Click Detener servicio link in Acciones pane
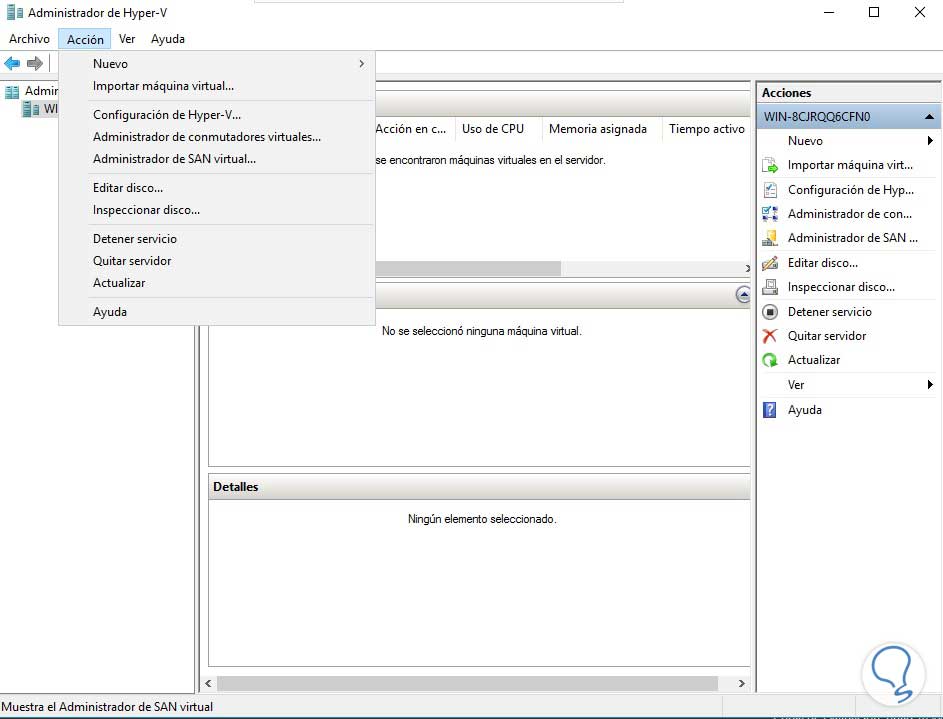Screen dimensions: 943x719 pos(829,311)
